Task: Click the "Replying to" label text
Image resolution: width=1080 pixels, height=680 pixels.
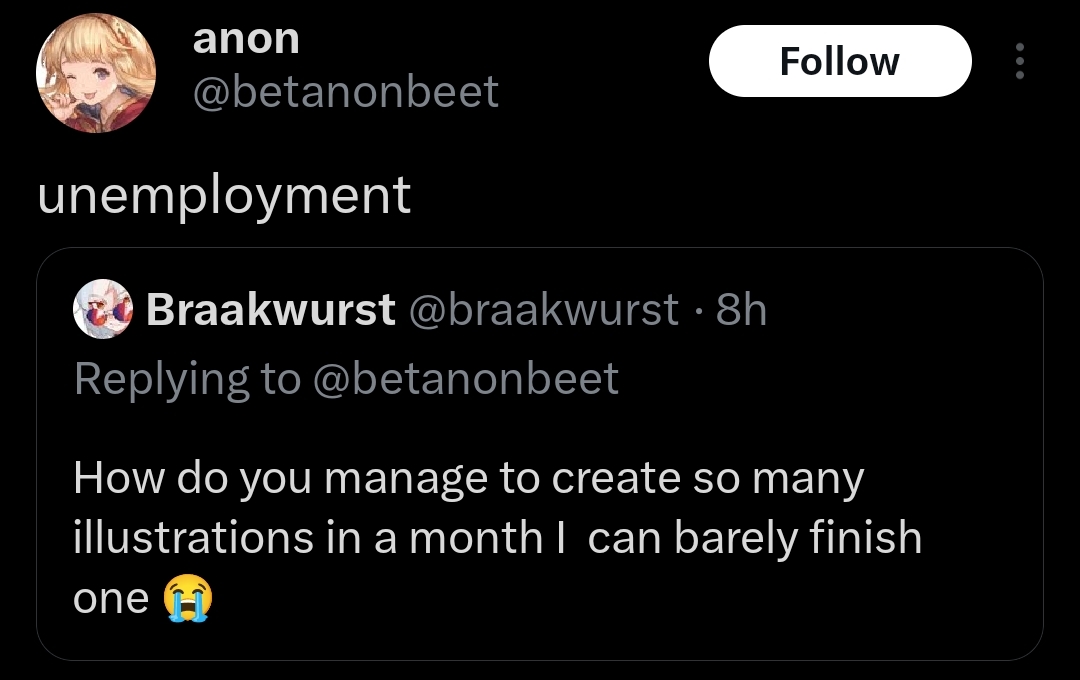Action: 187,379
